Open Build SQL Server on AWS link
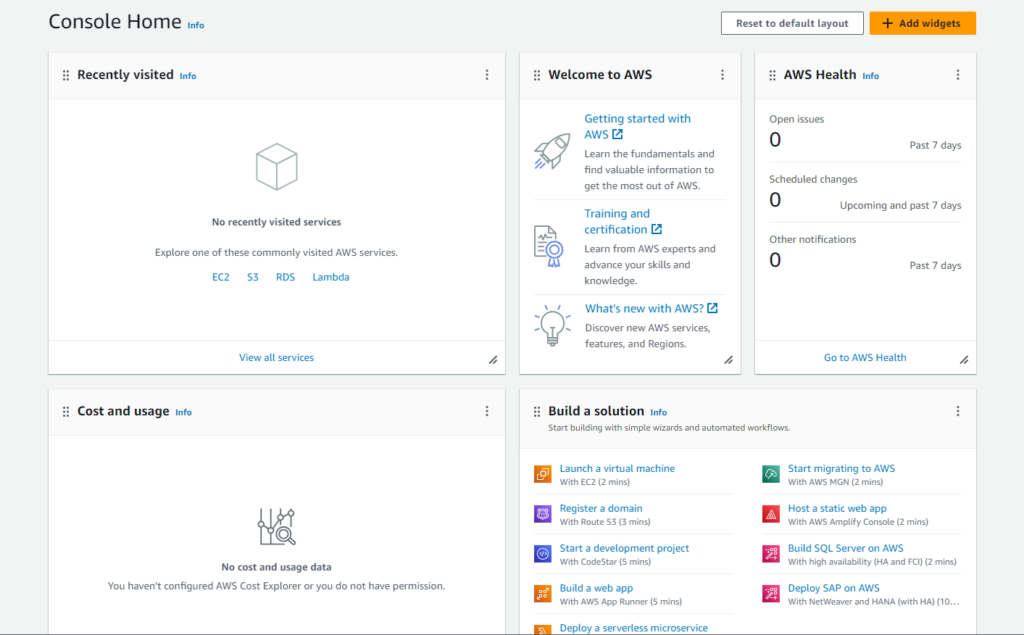This screenshot has height=635, width=1024. click(846, 548)
